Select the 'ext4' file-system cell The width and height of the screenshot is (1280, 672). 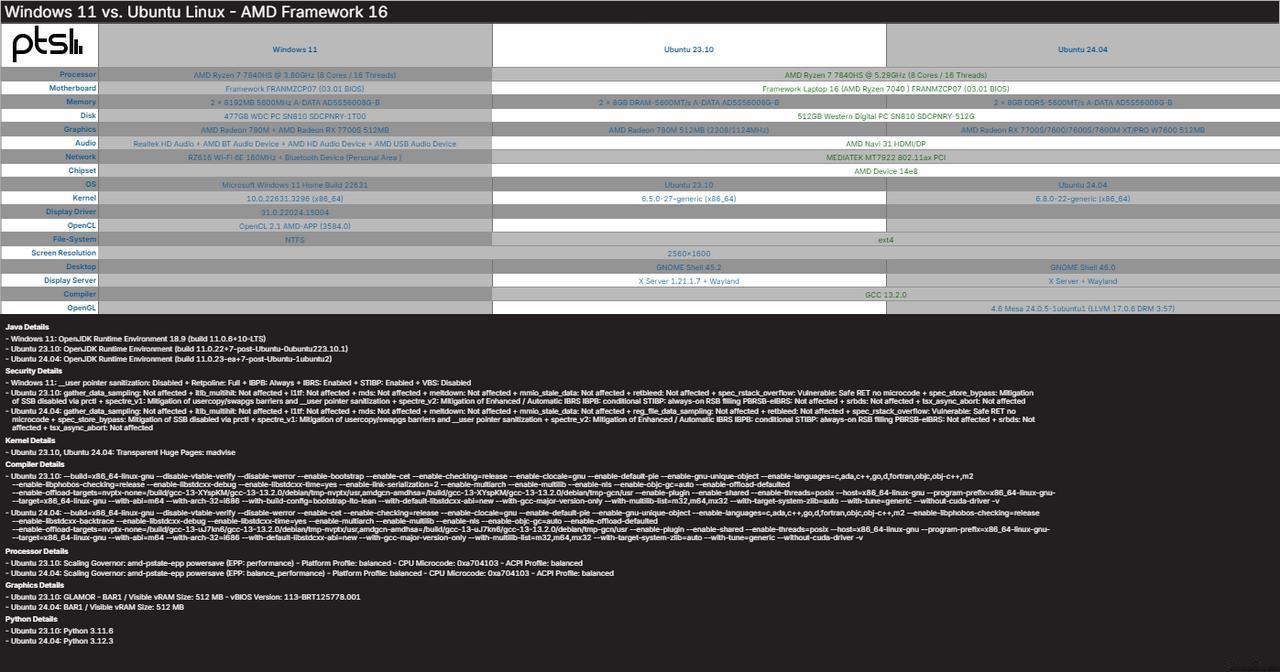[x=885, y=240]
